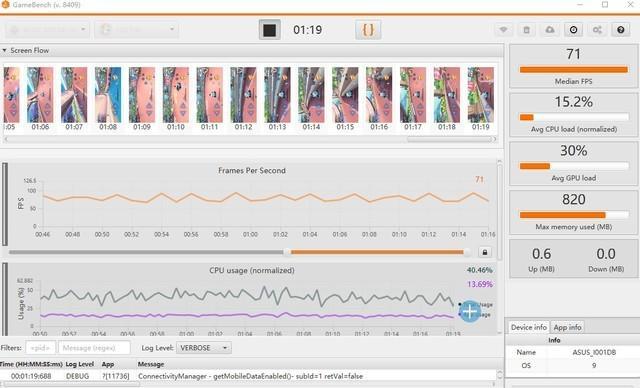Click the Message regex filter field

94,348
